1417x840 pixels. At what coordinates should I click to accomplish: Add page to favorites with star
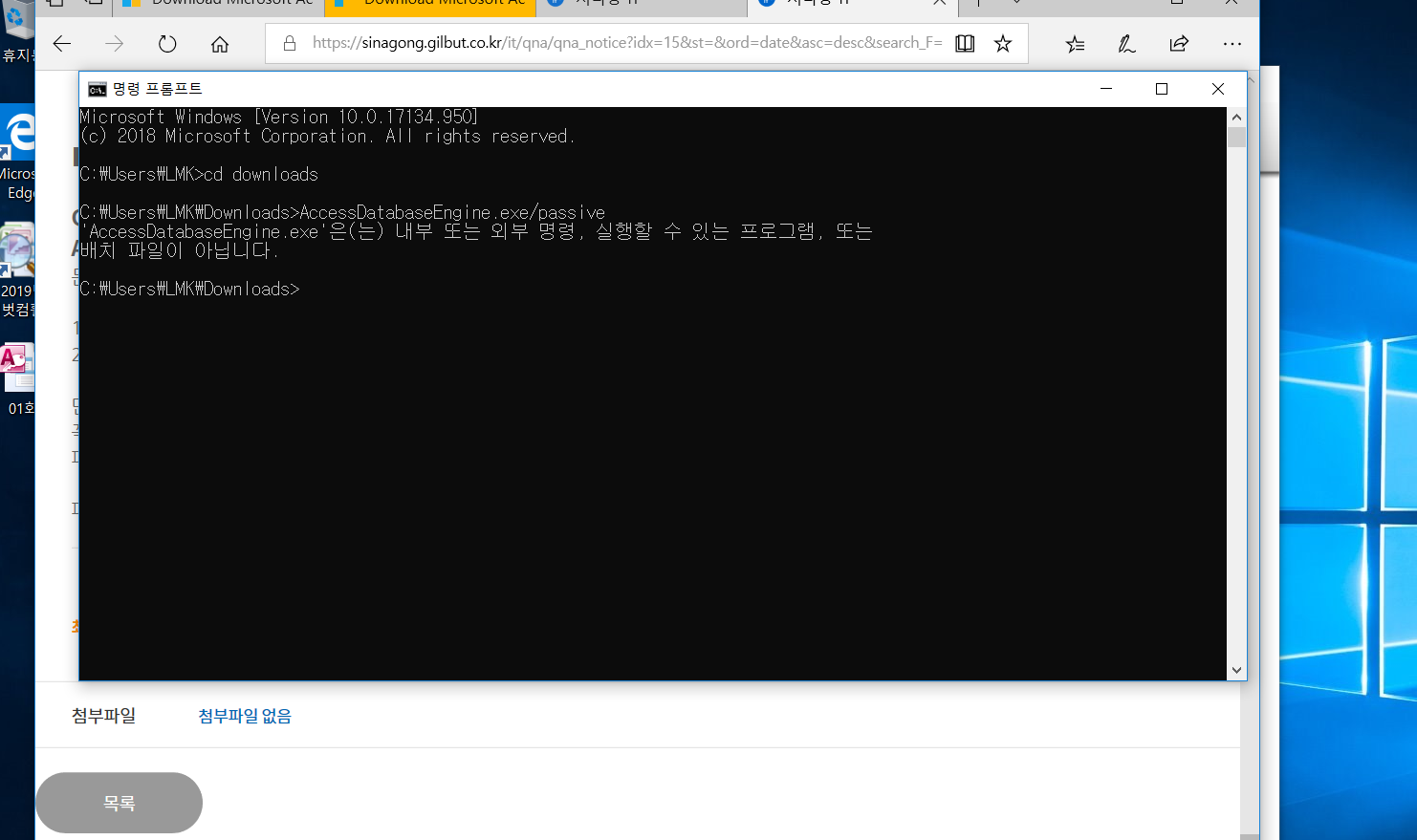[x=1003, y=44]
